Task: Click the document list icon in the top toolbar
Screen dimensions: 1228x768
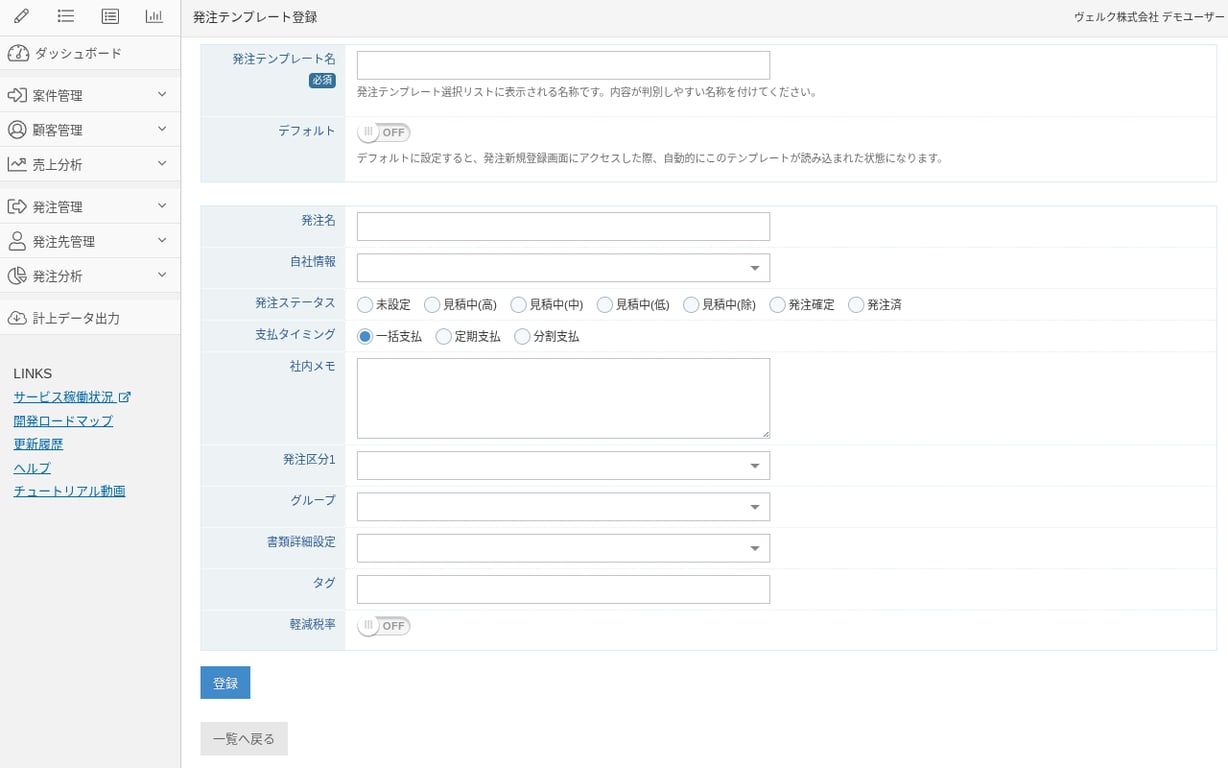Action: coord(109,15)
